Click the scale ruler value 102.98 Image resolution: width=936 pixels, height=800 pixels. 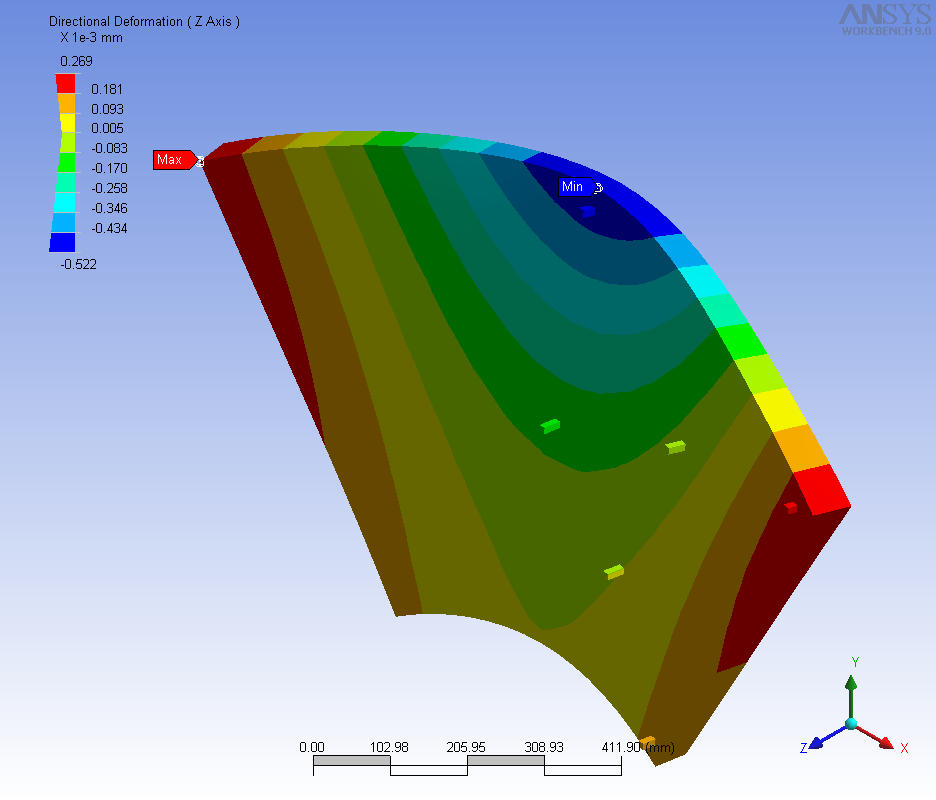(389, 747)
